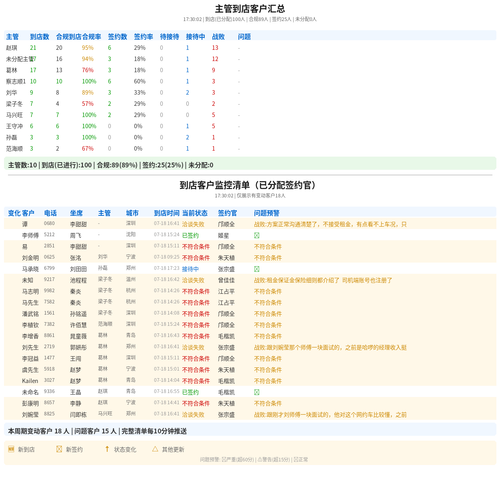Viewport: 500px width, 482px height.
Task: Click phone suffix 5212
Action: (49, 235)
